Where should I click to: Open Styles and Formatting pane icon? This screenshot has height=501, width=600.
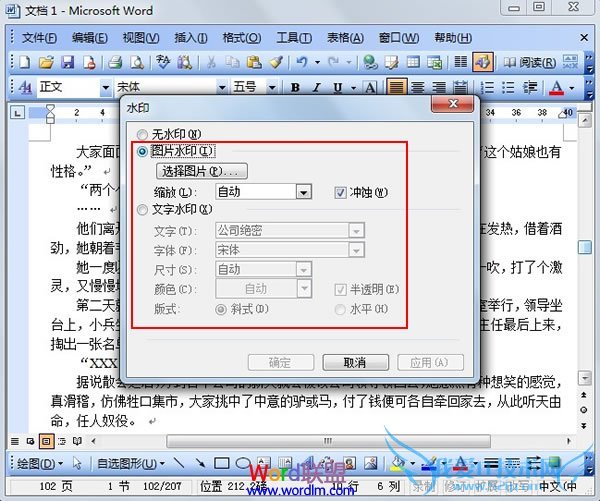tap(25, 88)
